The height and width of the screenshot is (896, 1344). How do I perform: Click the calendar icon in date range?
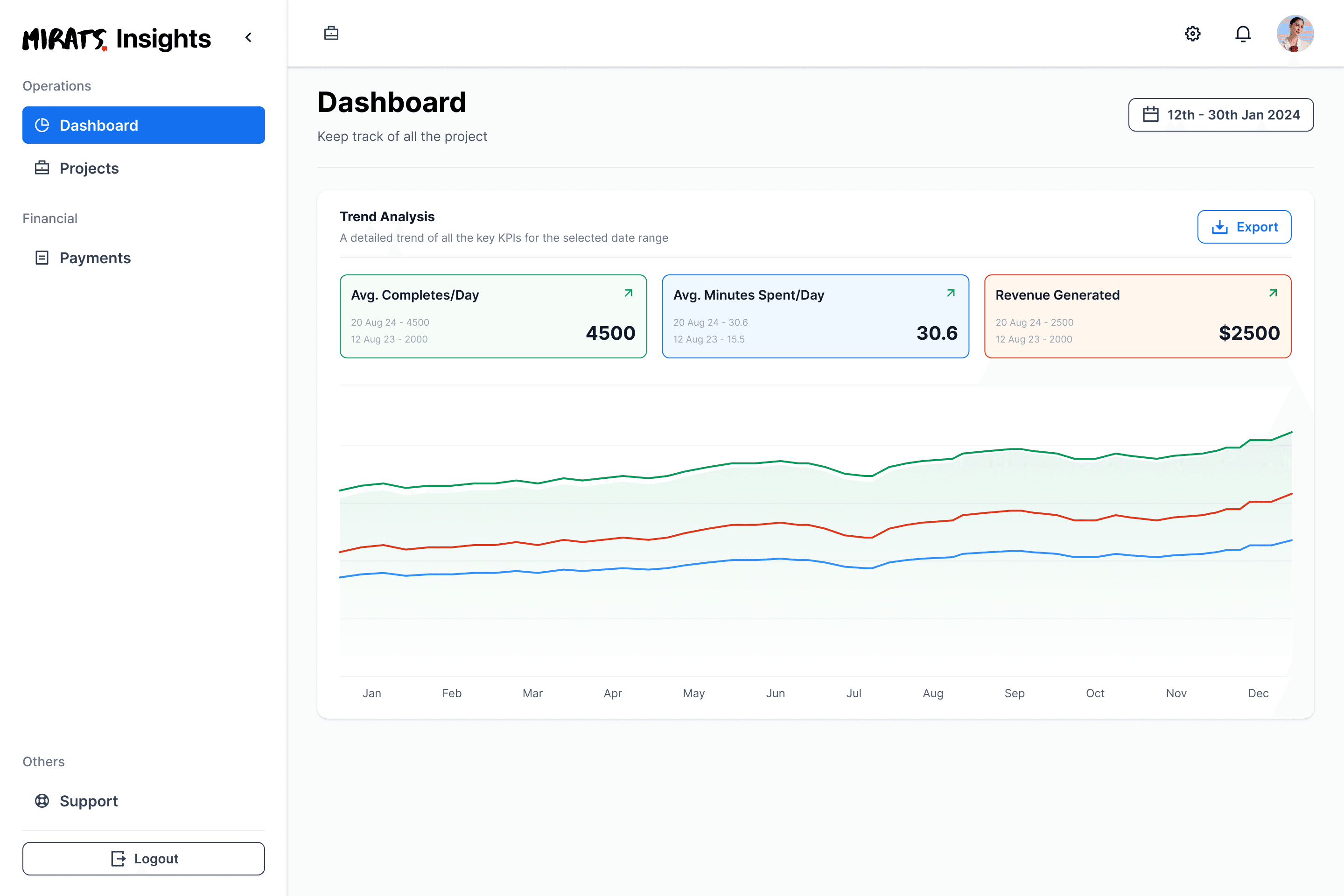pyautogui.click(x=1150, y=115)
